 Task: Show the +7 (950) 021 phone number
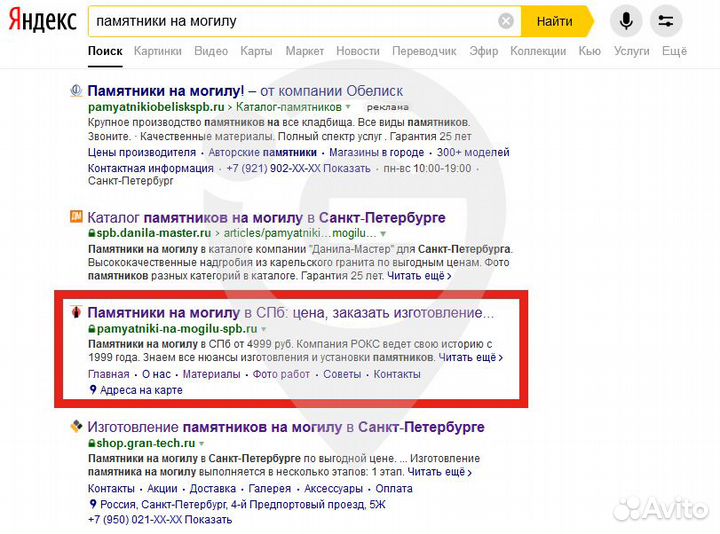[160, 520]
